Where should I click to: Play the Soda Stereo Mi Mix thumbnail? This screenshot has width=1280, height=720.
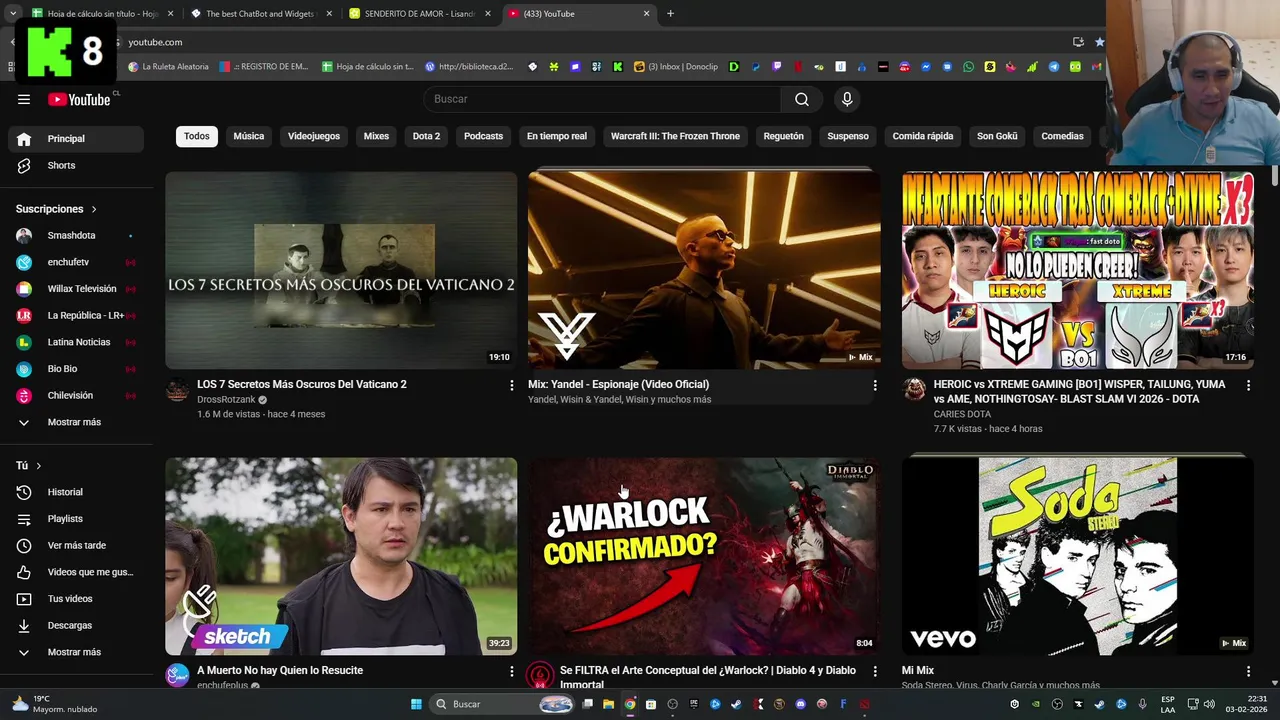click(x=1077, y=557)
